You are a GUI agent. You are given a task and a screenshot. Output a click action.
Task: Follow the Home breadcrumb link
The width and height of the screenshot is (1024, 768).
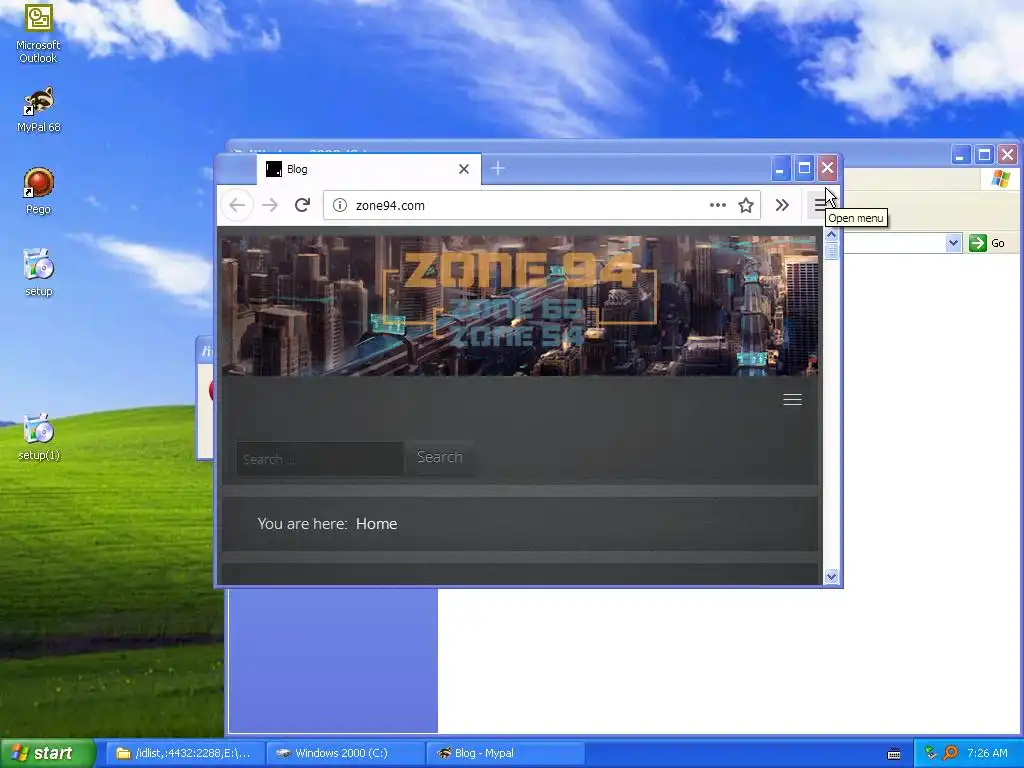point(376,524)
